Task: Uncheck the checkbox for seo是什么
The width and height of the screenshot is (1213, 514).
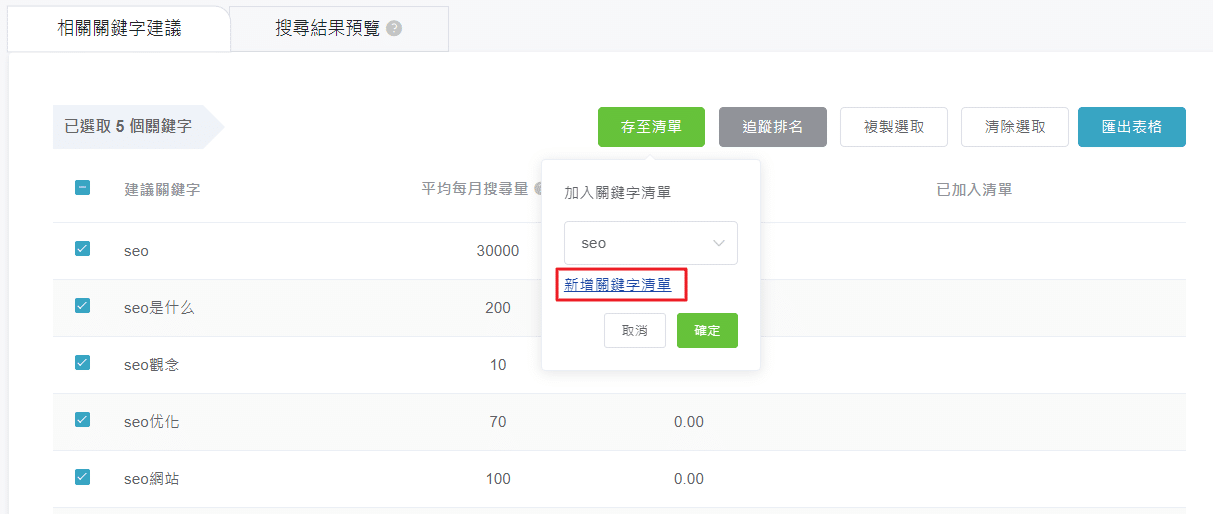Action: click(83, 306)
